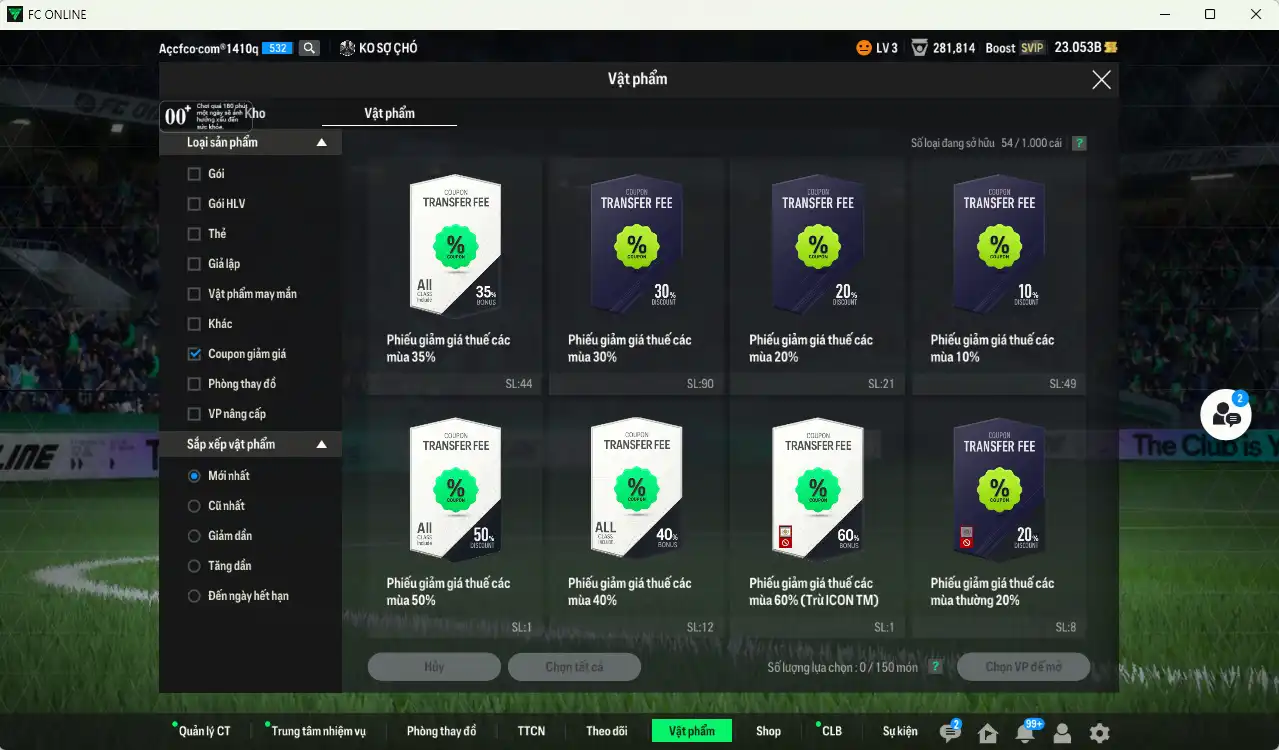The width and height of the screenshot is (1279, 750).
Task: Select the Đến ngày hết hạn sort option
Action: point(194,596)
